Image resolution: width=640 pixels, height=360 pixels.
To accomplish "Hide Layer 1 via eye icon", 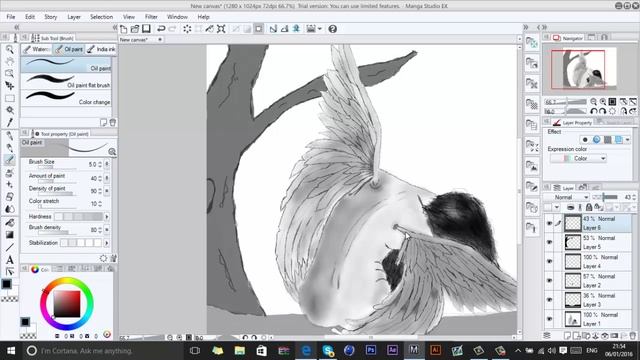I will 549,319.
